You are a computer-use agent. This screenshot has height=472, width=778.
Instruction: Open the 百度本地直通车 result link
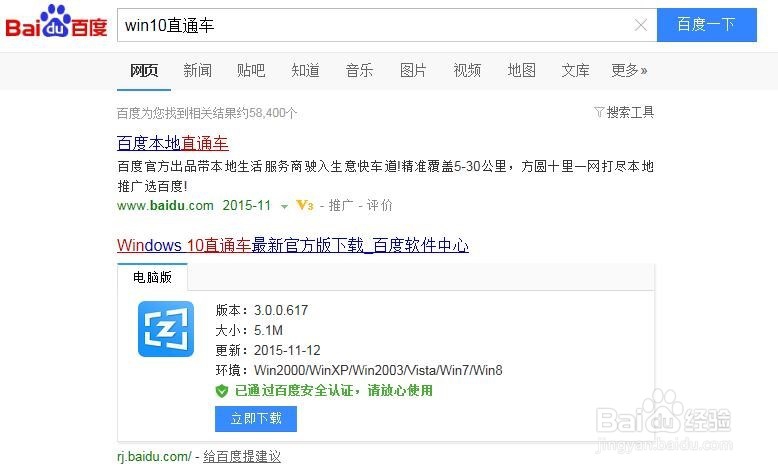(173, 143)
